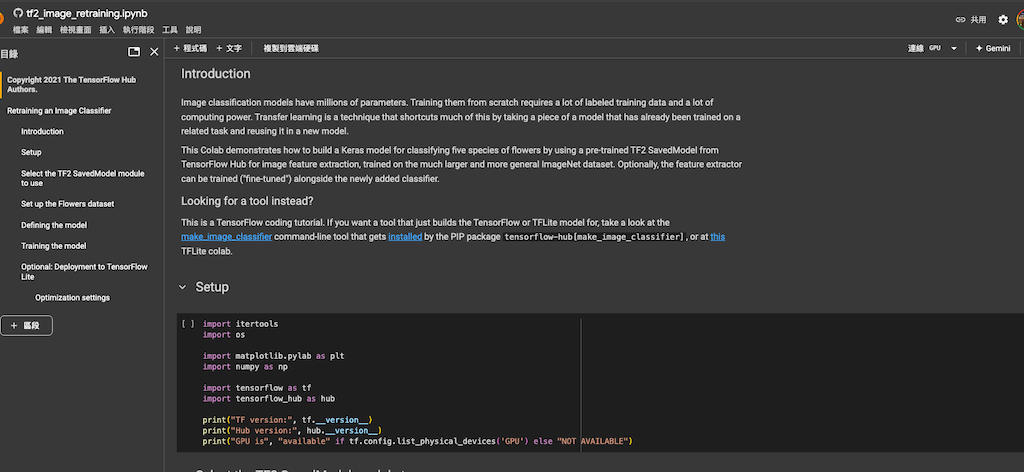
Task: Click 複製到雲端硬碟 copy to Drive
Action: coord(291,48)
